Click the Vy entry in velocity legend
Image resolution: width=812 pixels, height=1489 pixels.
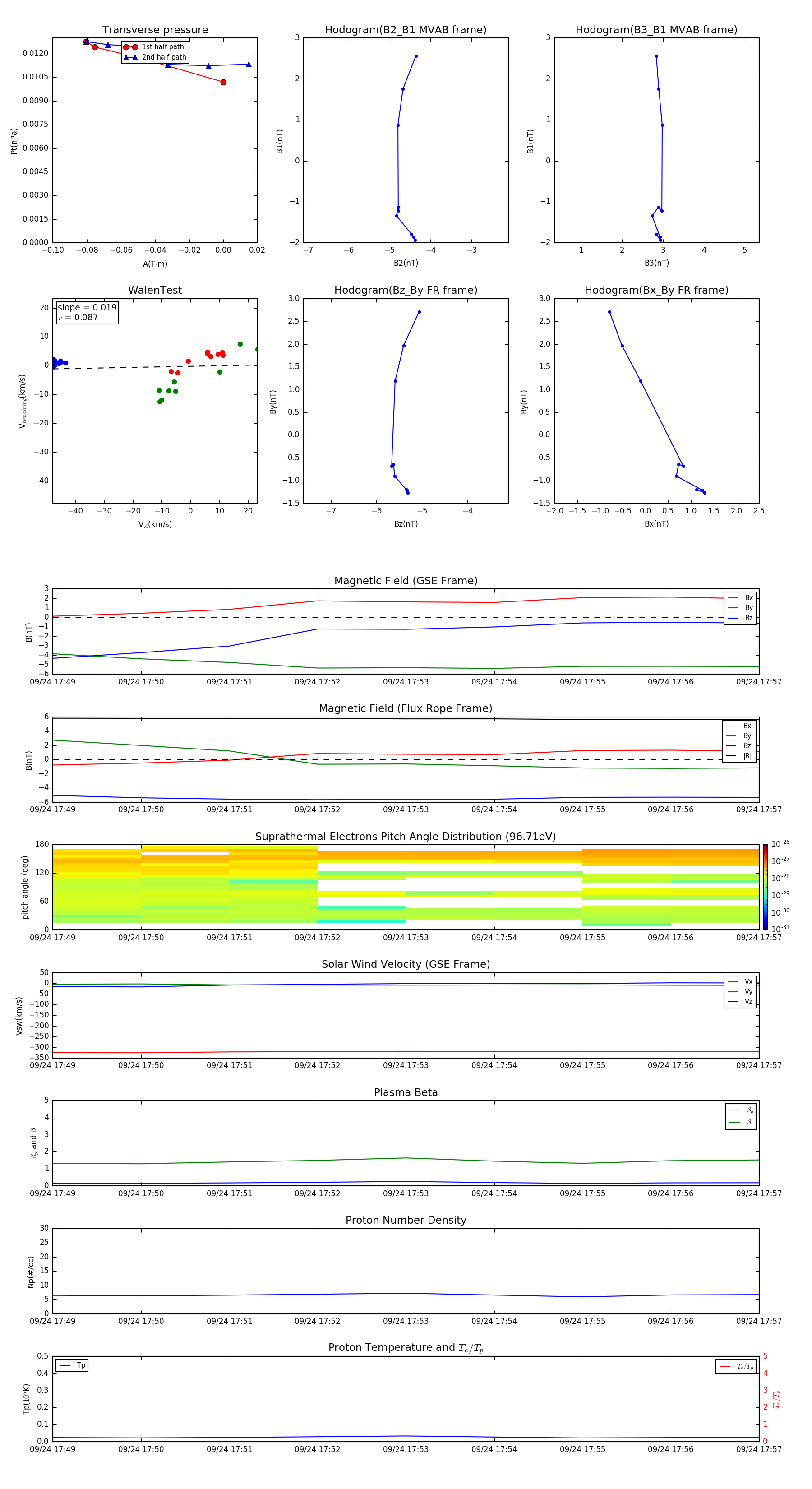(x=740, y=991)
